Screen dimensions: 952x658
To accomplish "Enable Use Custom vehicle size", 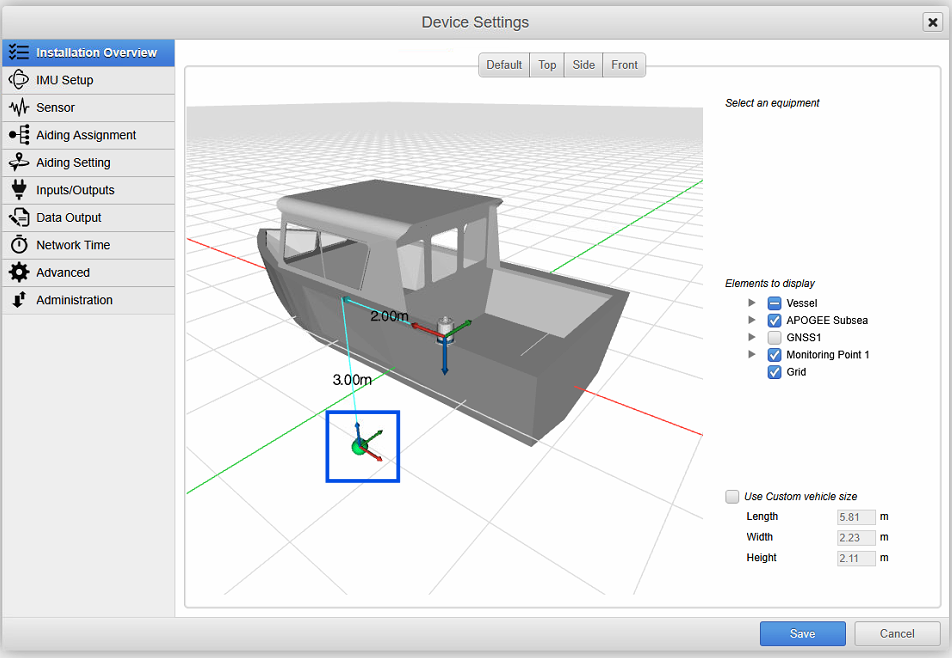I will 733,497.
